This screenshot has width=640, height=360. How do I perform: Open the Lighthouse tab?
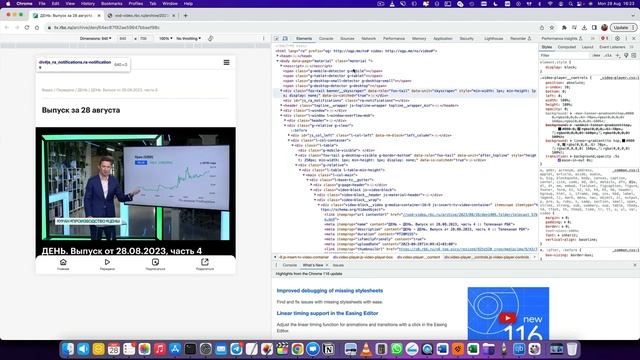click(493, 38)
